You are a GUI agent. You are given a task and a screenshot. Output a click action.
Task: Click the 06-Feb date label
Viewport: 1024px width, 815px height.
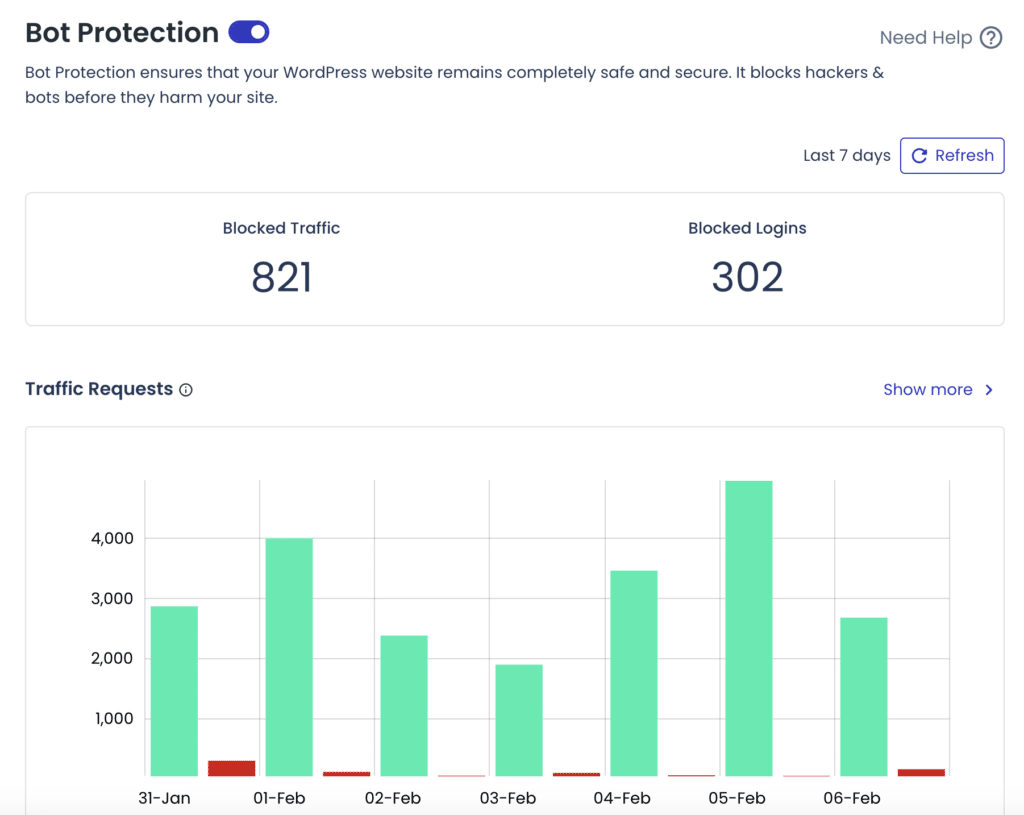click(x=852, y=798)
